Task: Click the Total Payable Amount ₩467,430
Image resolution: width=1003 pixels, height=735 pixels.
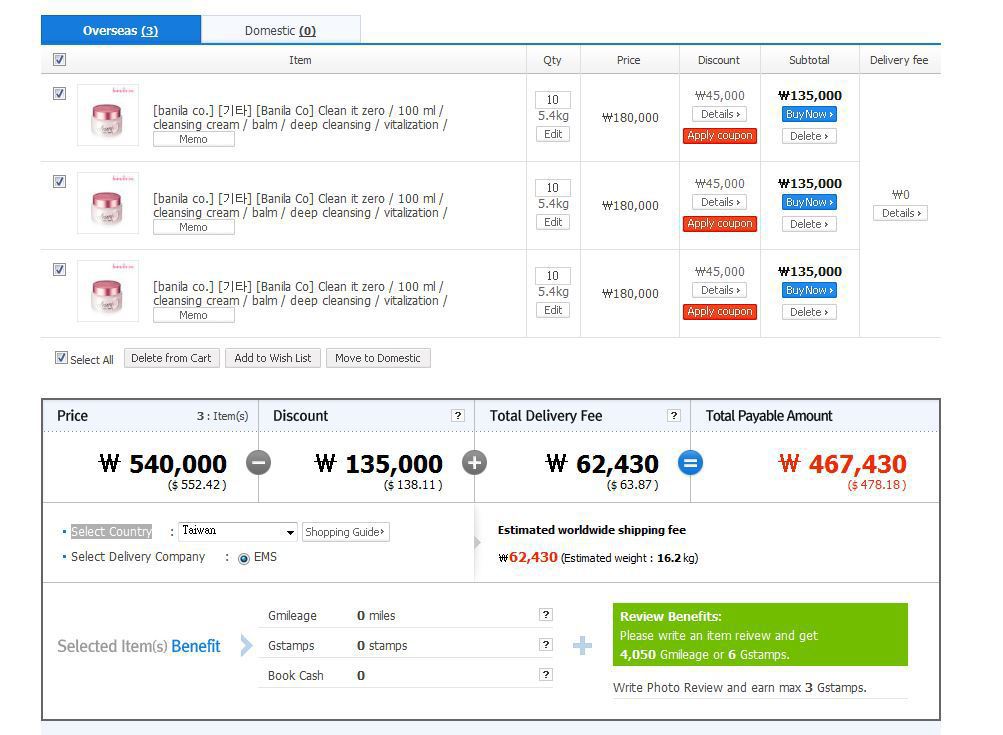Action: (x=842, y=464)
